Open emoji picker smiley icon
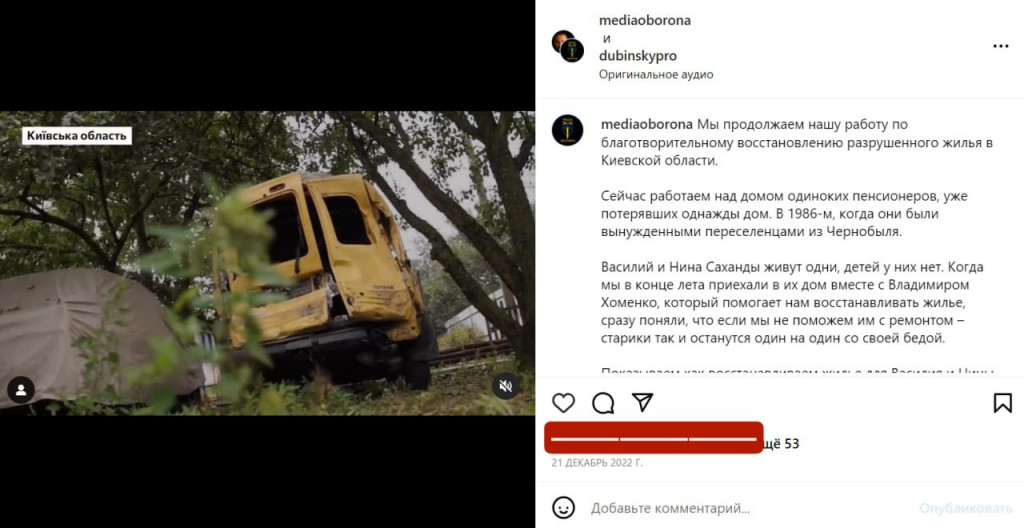Image resolution: width=1024 pixels, height=528 pixels. coord(563,508)
